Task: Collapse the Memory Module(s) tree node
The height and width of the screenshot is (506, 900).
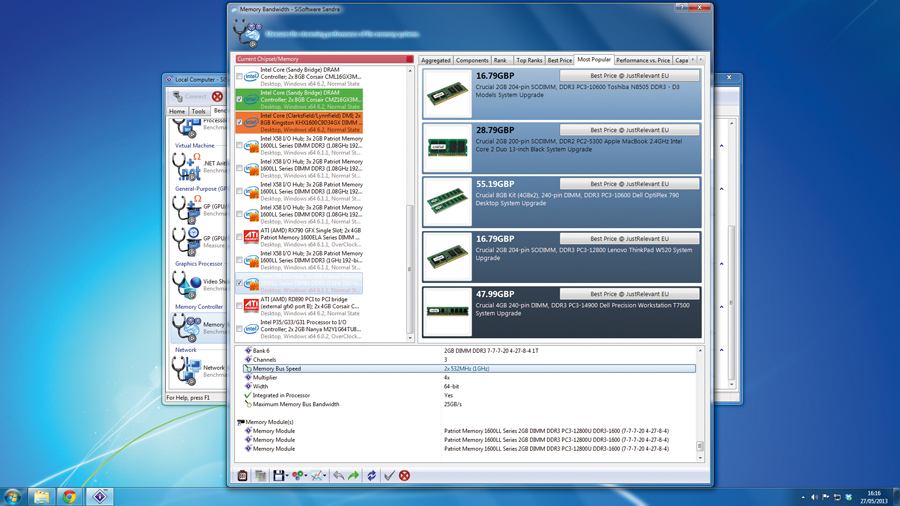Action: pos(240,422)
